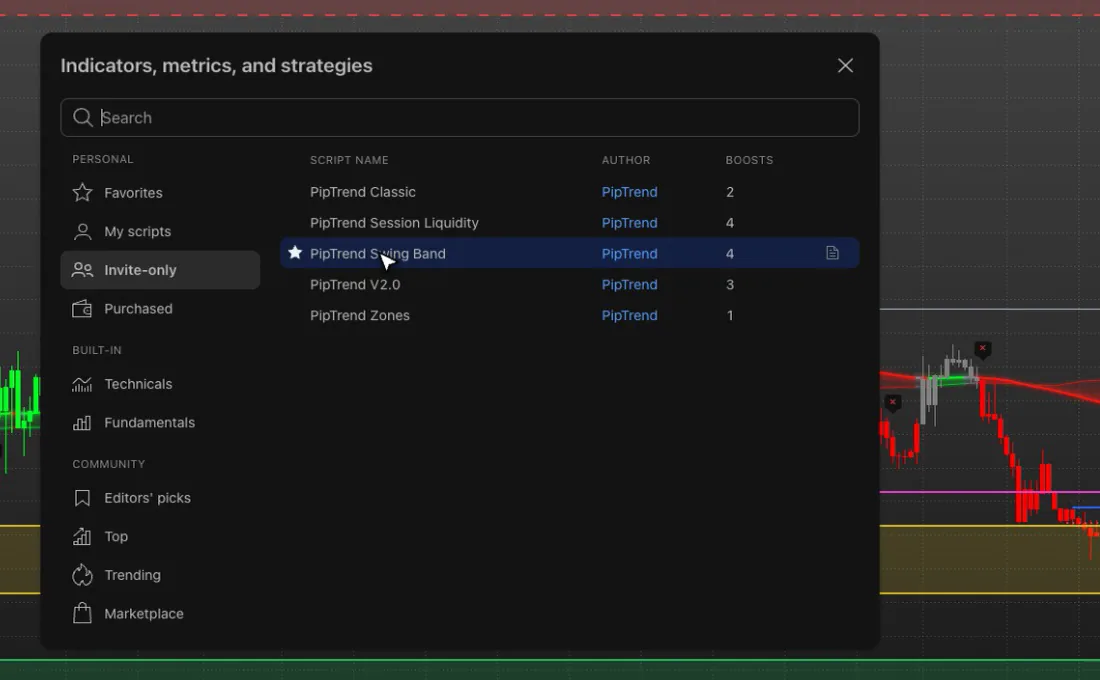Open PipTrend author link for Swing Band
Image resolution: width=1100 pixels, height=680 pixels.
pos(629,253)
